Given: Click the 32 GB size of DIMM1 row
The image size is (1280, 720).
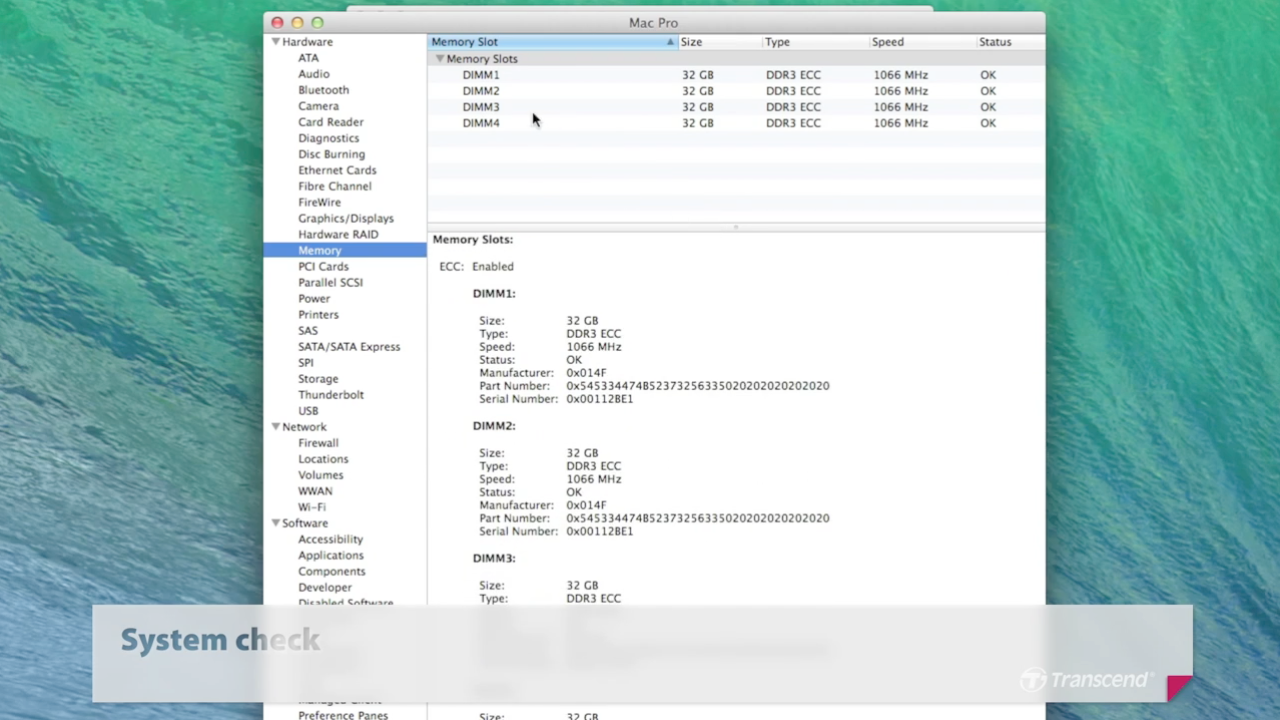Looking at the screenshot, I should pos(698,75).
